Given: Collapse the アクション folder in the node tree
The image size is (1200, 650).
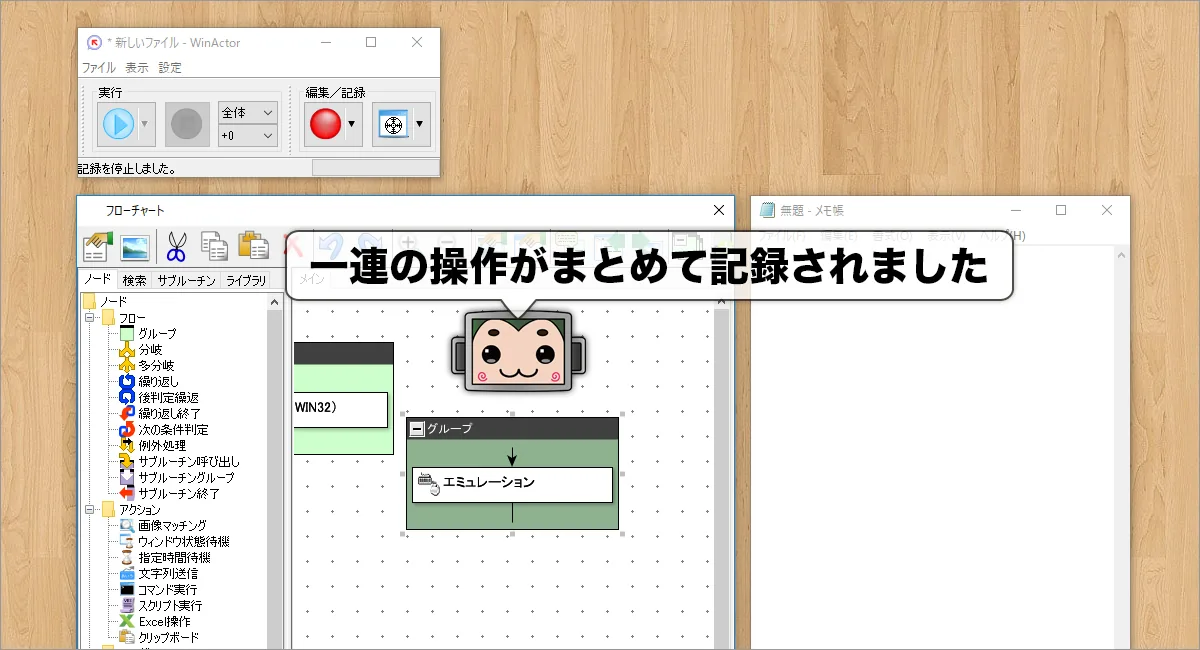Looking at the screenshot, I should (89, 509).
